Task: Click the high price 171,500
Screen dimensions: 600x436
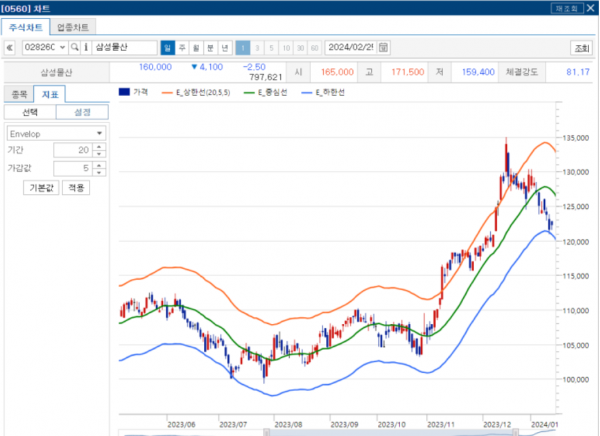Action: (x=408, y=72)
